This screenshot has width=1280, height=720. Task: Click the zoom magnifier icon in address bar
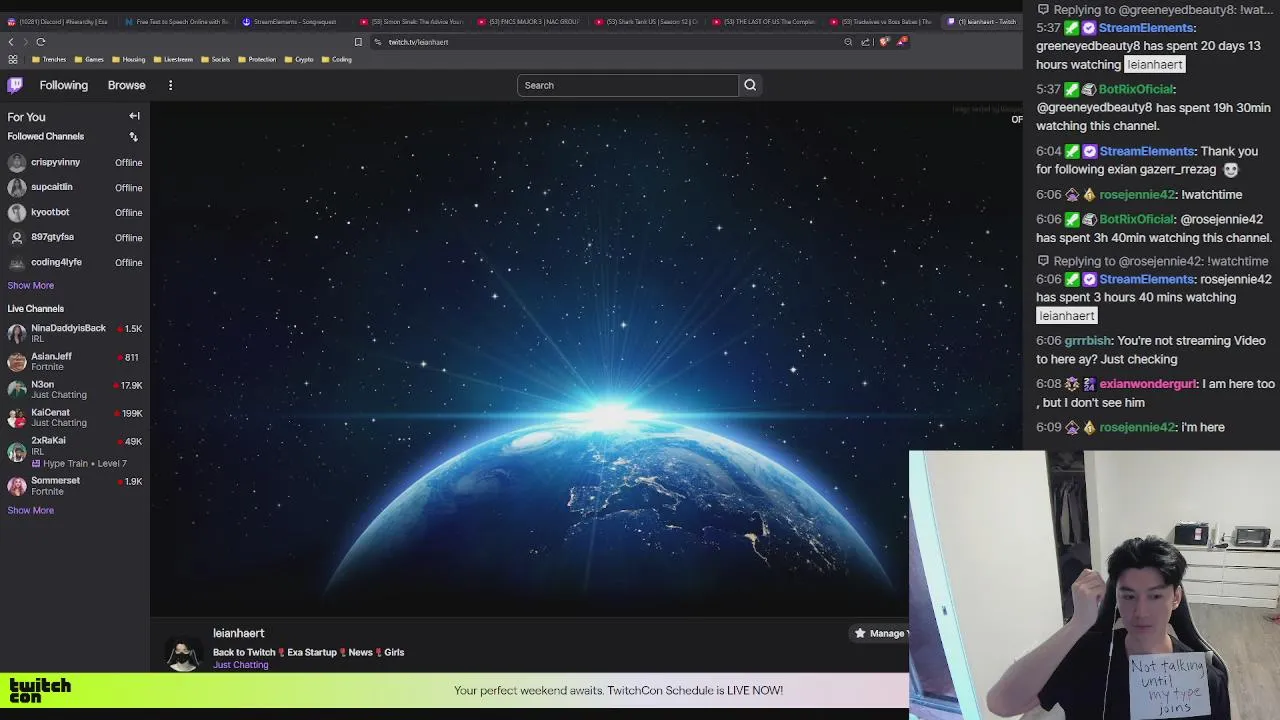pos(848,42)
